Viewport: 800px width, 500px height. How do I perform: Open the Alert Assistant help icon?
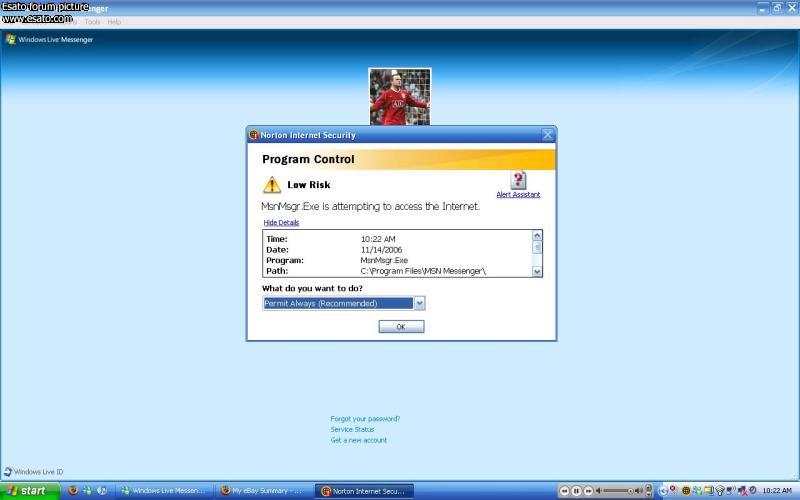point(518,180)
